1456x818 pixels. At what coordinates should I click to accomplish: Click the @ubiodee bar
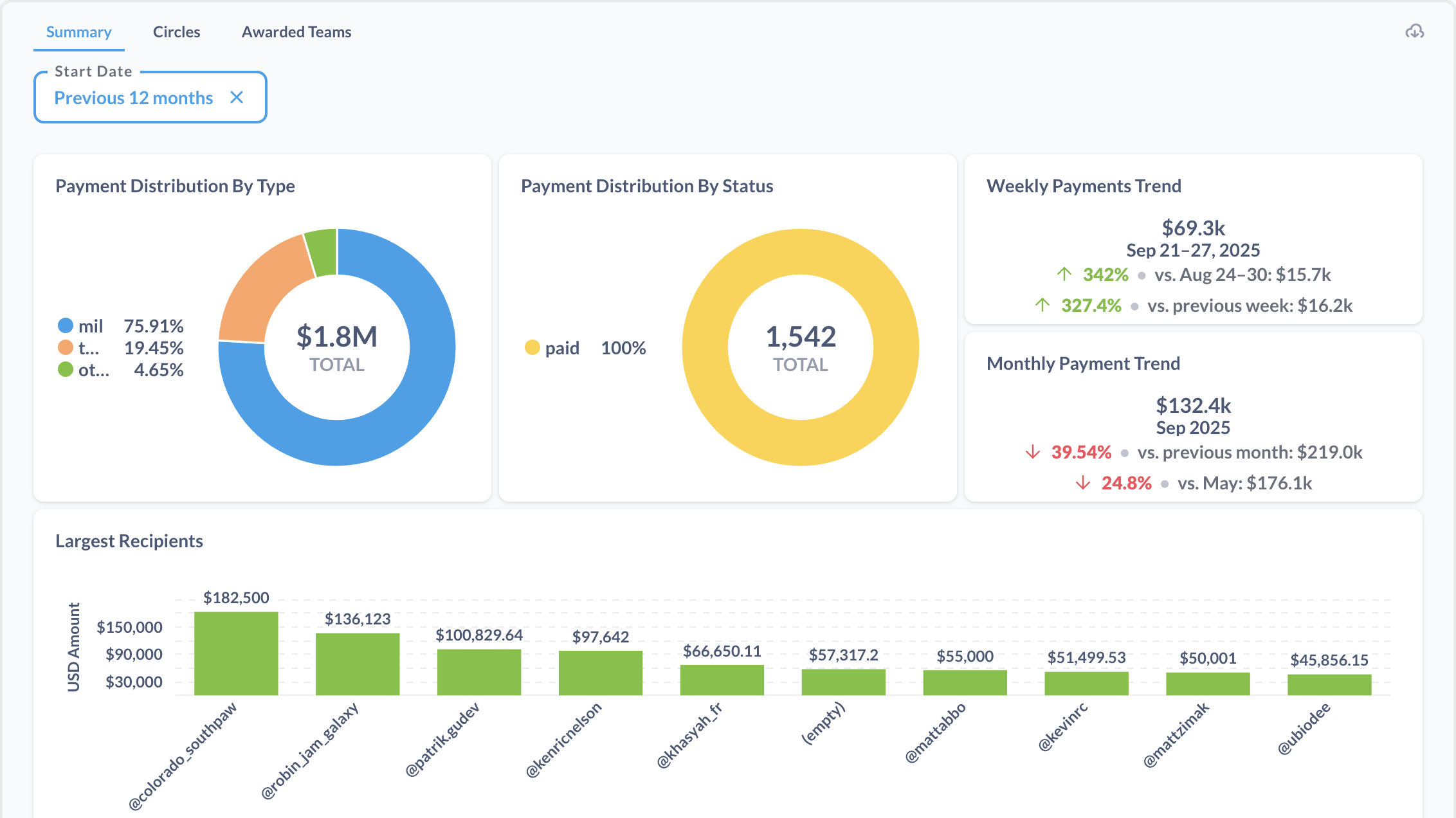(1329, 685)
